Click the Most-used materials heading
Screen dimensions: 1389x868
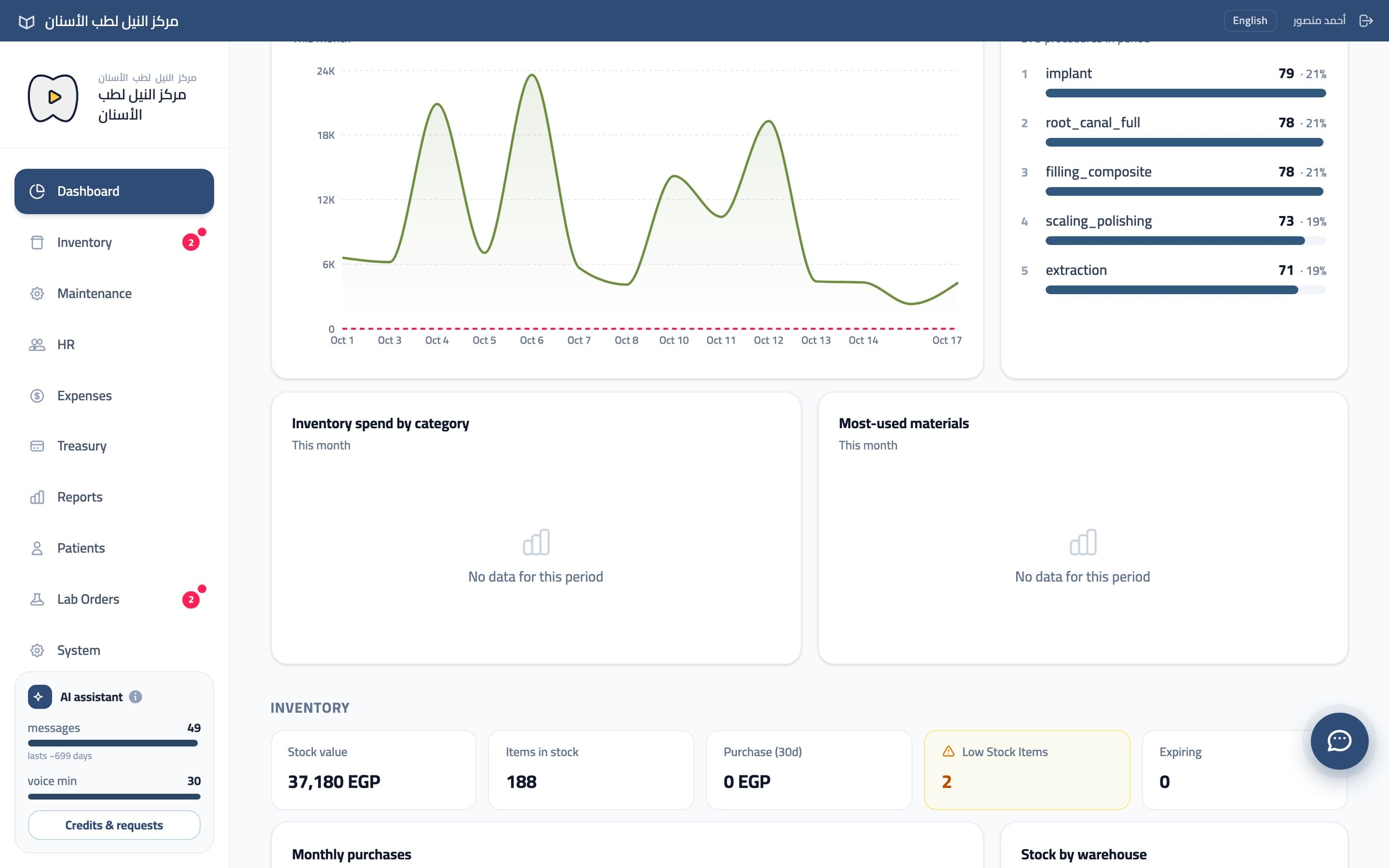point(904,424)
